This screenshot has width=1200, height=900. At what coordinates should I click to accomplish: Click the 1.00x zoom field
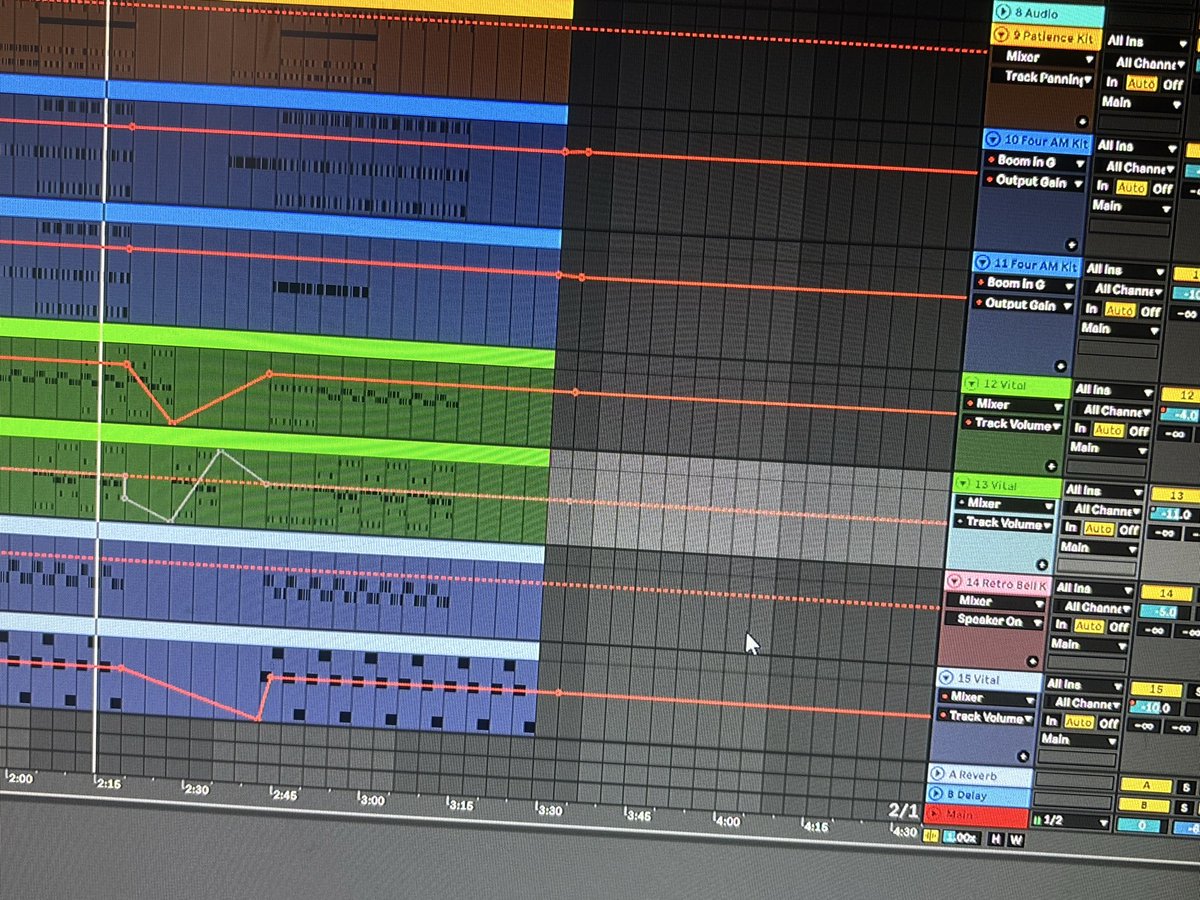[962, 838]
